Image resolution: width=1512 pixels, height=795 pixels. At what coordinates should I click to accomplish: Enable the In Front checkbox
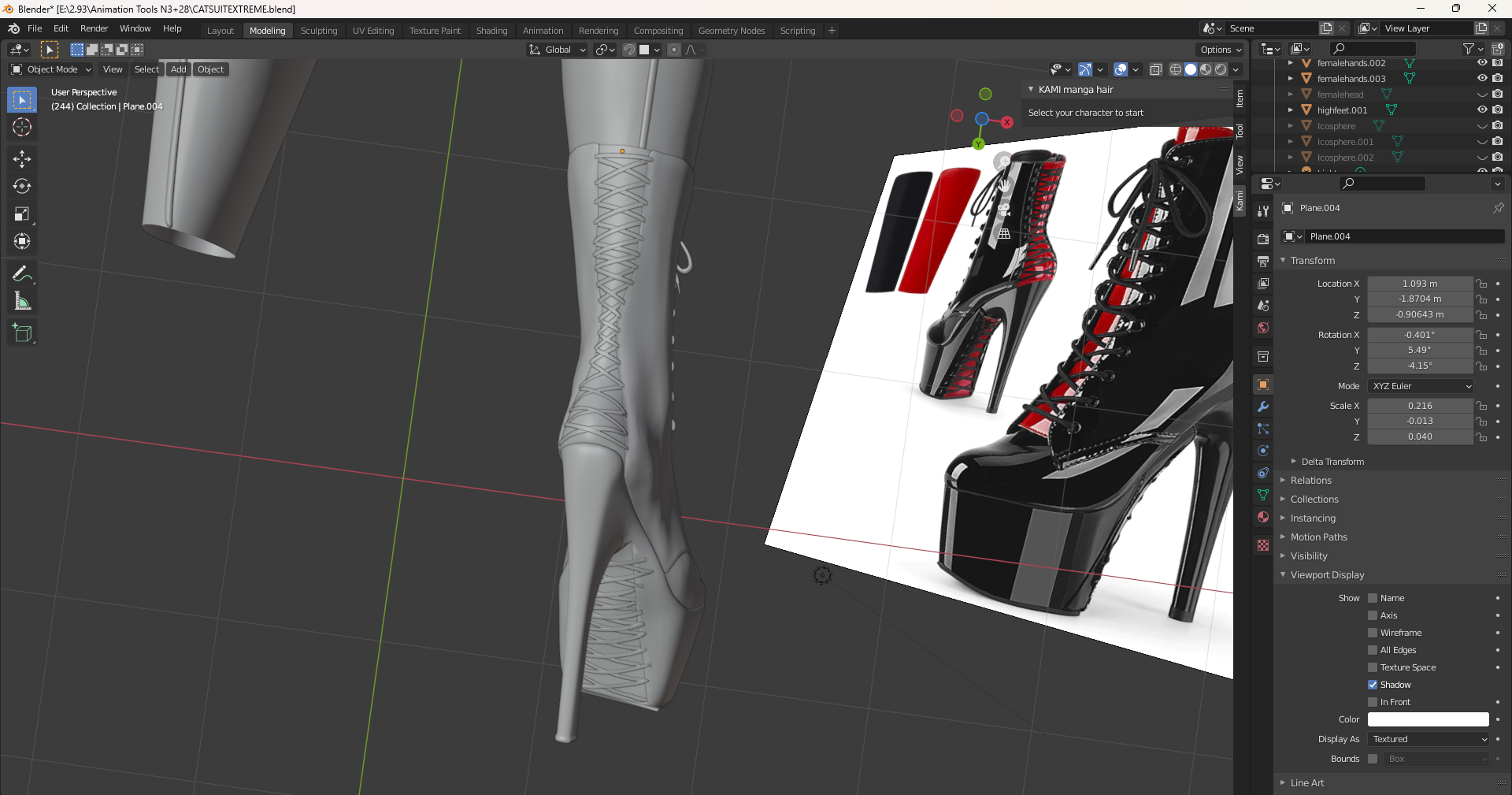[x=1373, y=702]
